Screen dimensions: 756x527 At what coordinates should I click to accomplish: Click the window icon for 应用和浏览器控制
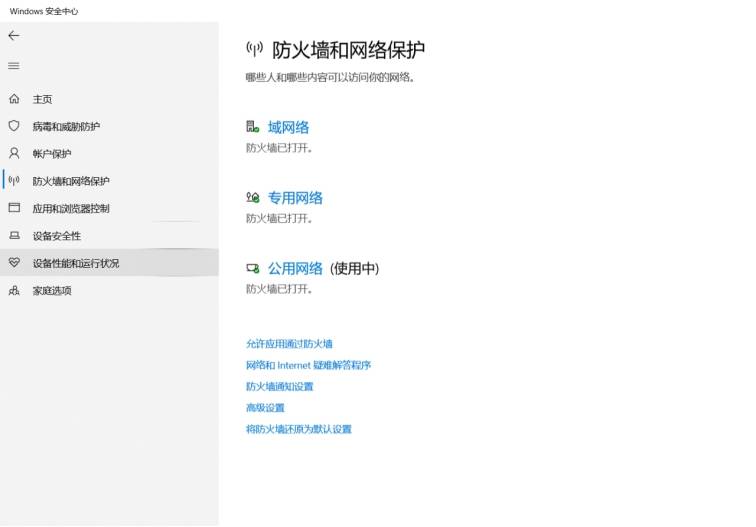14,208
